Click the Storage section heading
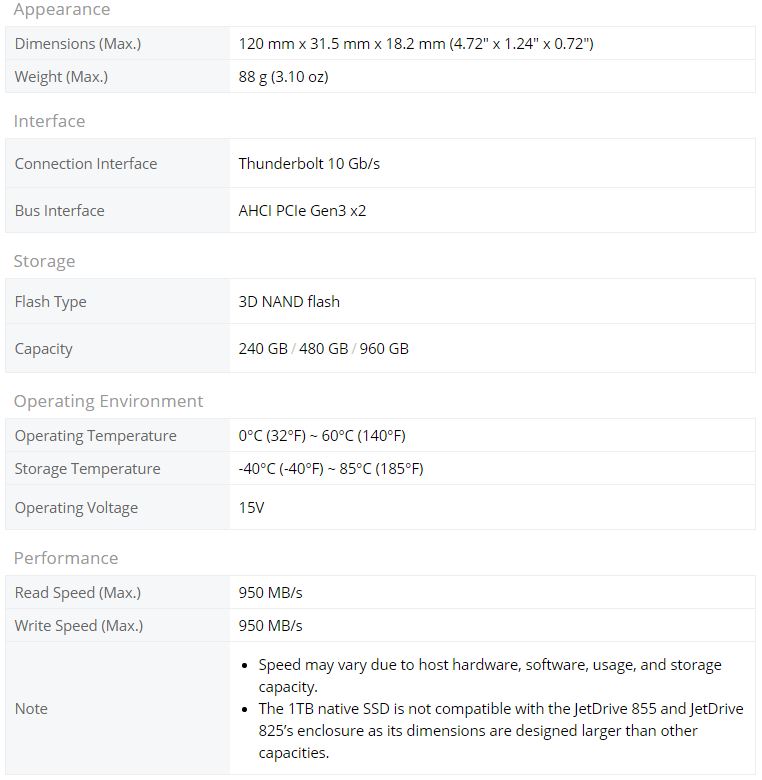Screen dimensions: 762x780 44,261
